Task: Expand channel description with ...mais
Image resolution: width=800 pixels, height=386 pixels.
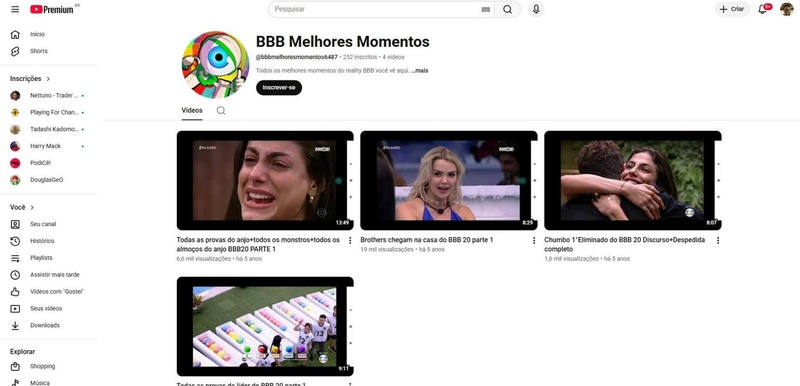Action: pos(420,71)
